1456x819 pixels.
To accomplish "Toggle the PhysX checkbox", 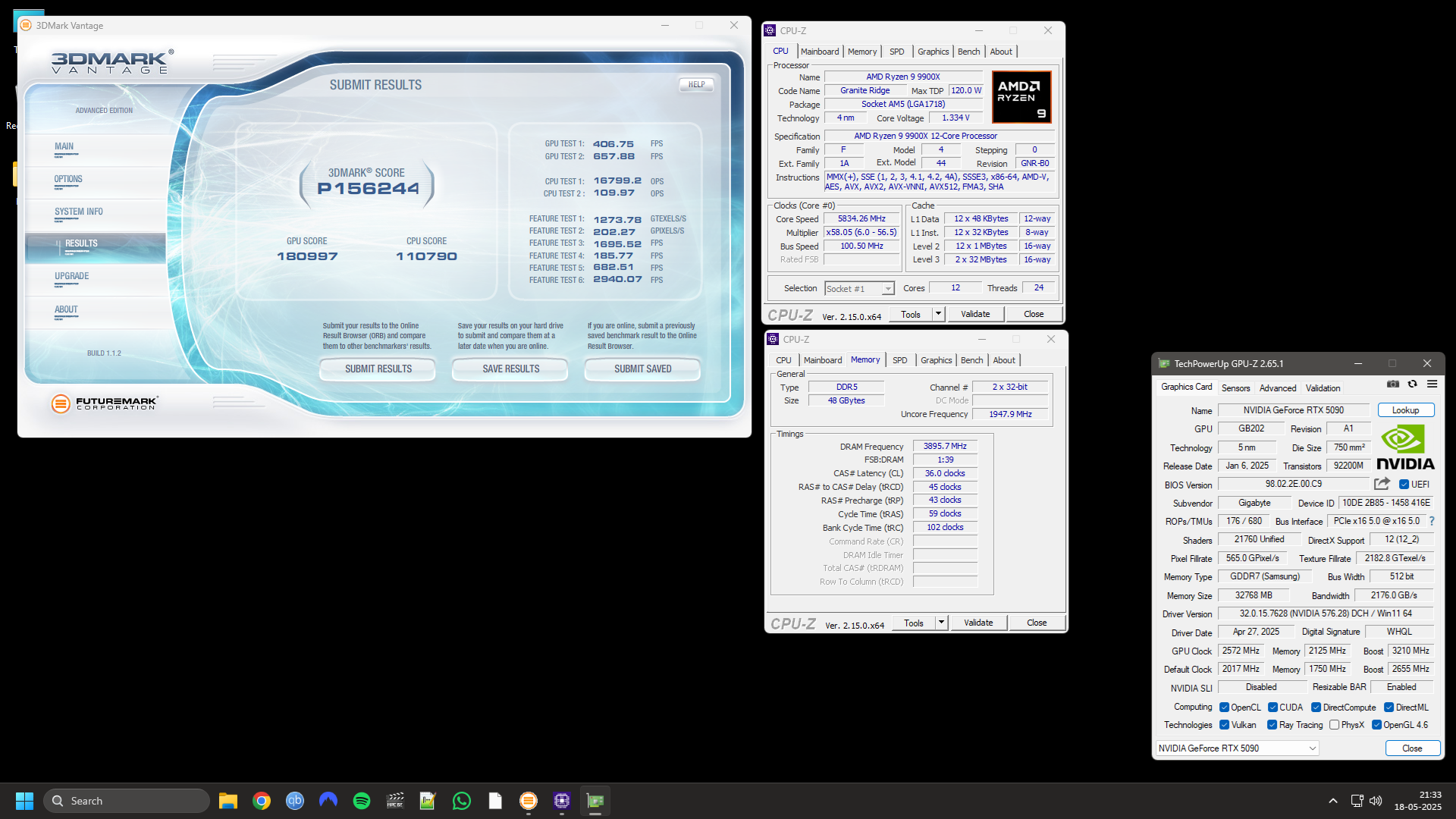I will point(1334,725).
